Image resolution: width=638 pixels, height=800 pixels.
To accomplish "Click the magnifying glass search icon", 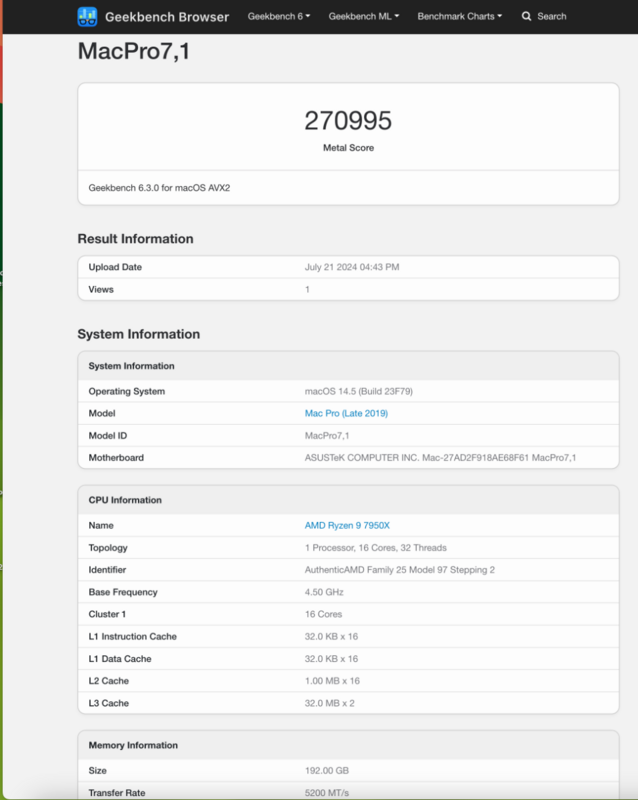I will (526, 17).
